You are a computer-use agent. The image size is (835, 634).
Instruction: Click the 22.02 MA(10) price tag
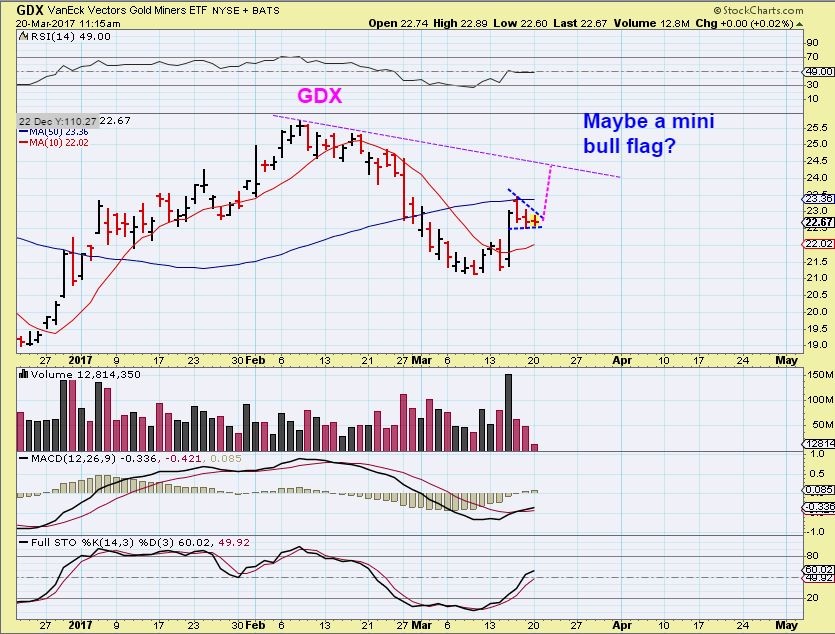pos(819,244)
